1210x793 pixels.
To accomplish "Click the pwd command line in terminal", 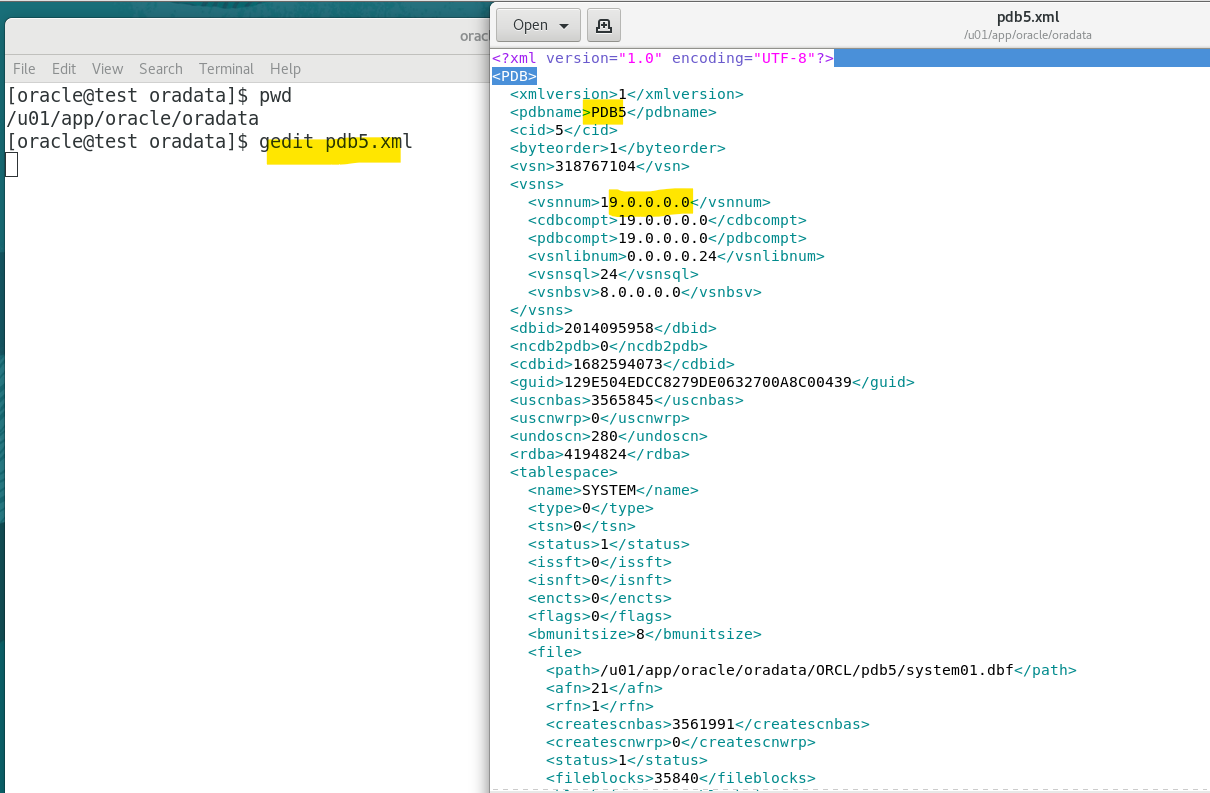I will [x=149, y=97].
